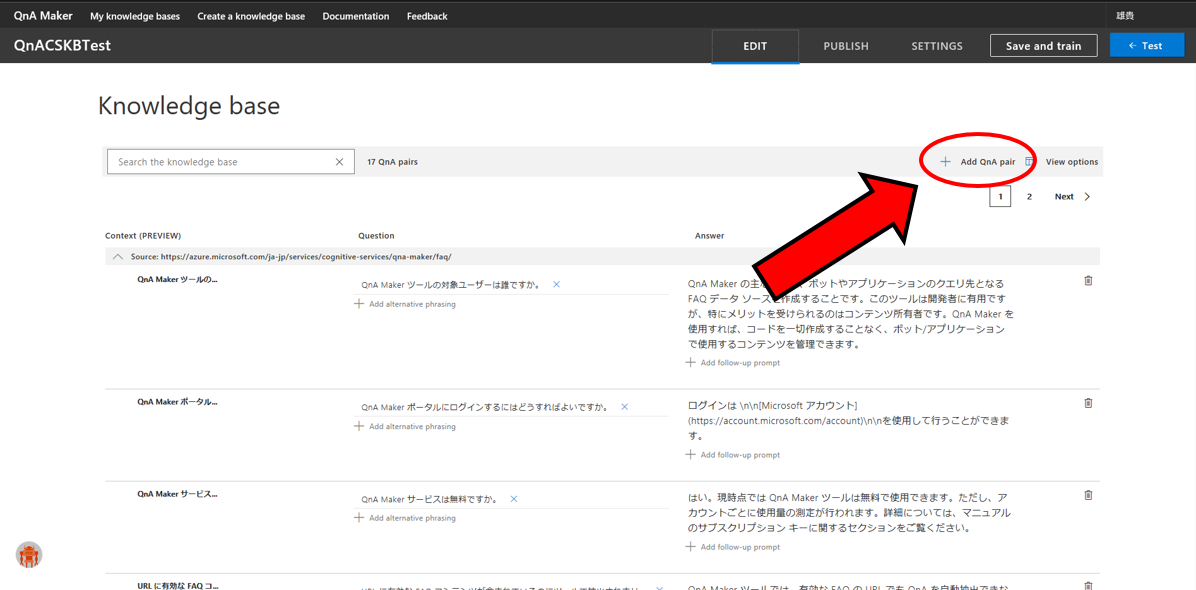Remove question 'QnA Maker サービスは無料ですか。'

[x=513, y=499]
